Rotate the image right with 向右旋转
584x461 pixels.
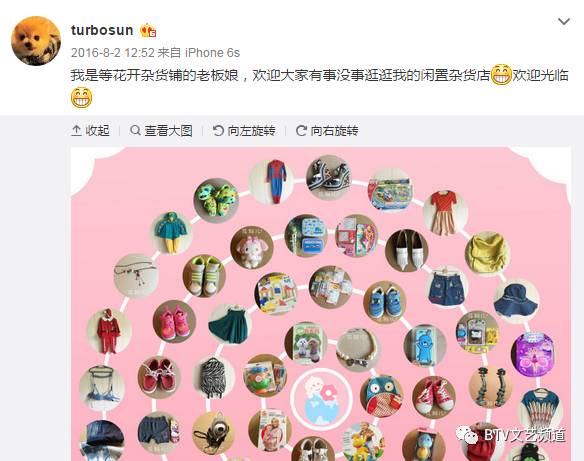point(327,131)
